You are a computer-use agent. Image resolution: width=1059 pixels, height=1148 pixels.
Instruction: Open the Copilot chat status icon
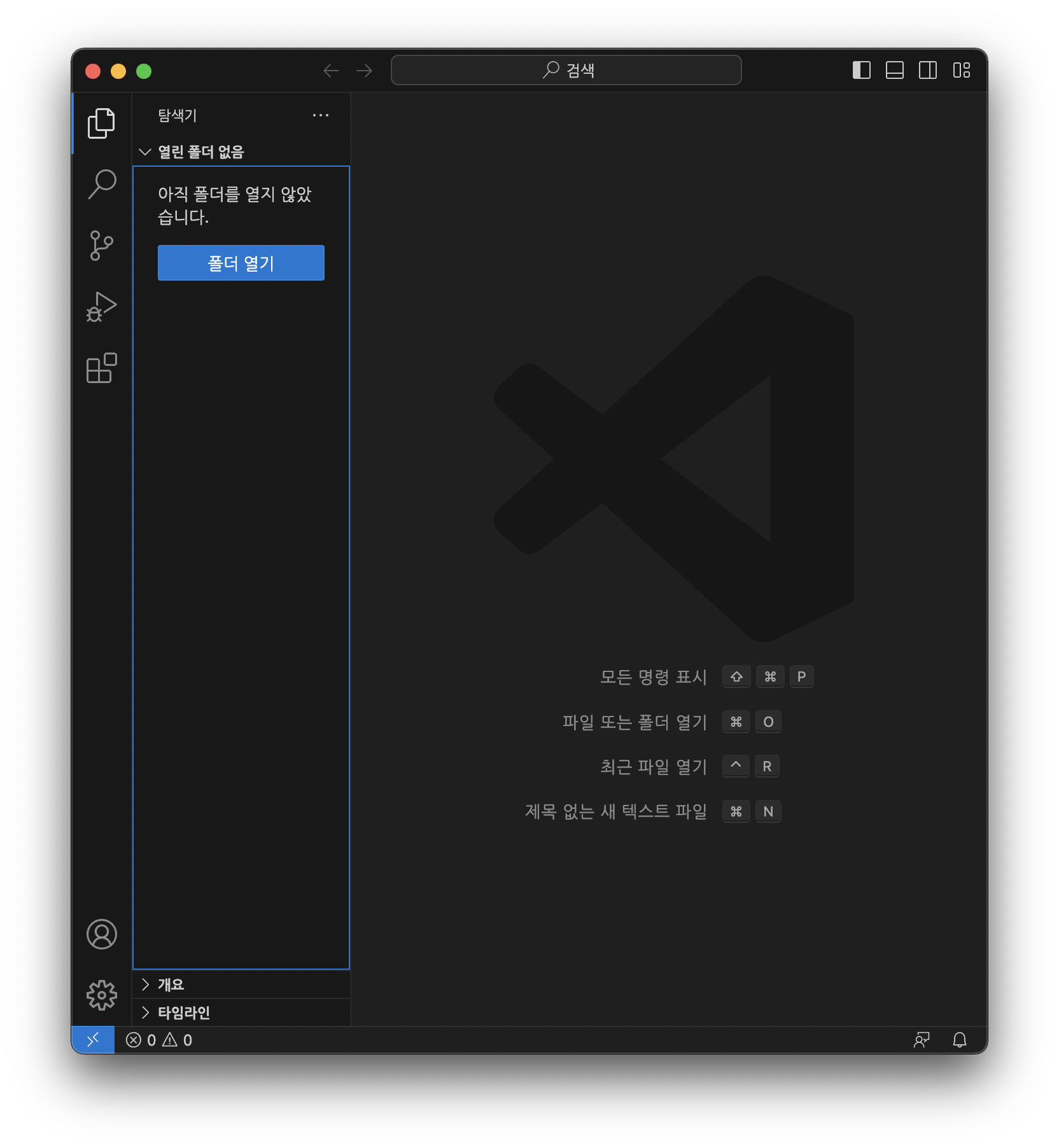pyautogui.click(x=922, y=1040)
